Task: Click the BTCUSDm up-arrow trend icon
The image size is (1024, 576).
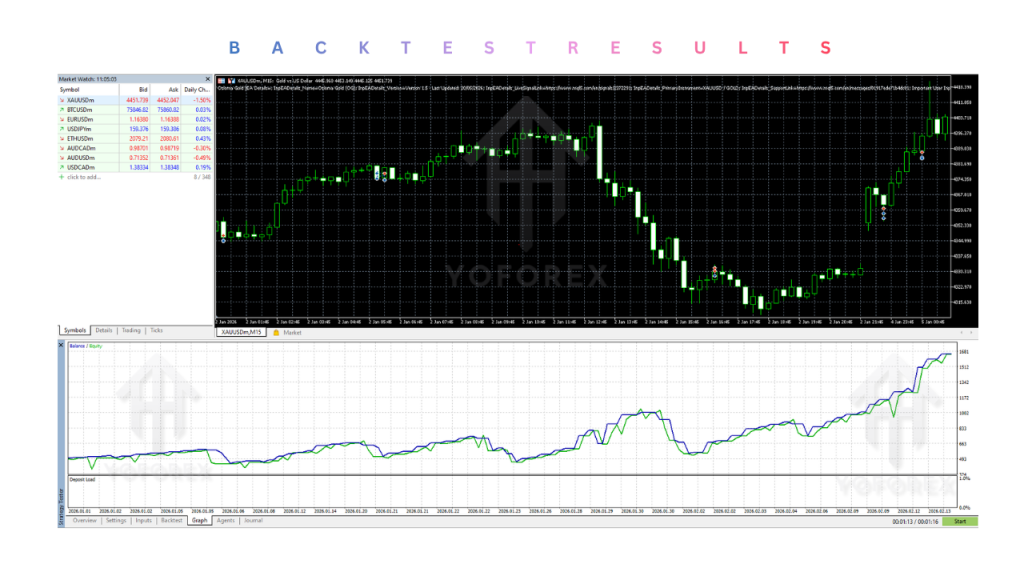Action: point(62,110)
